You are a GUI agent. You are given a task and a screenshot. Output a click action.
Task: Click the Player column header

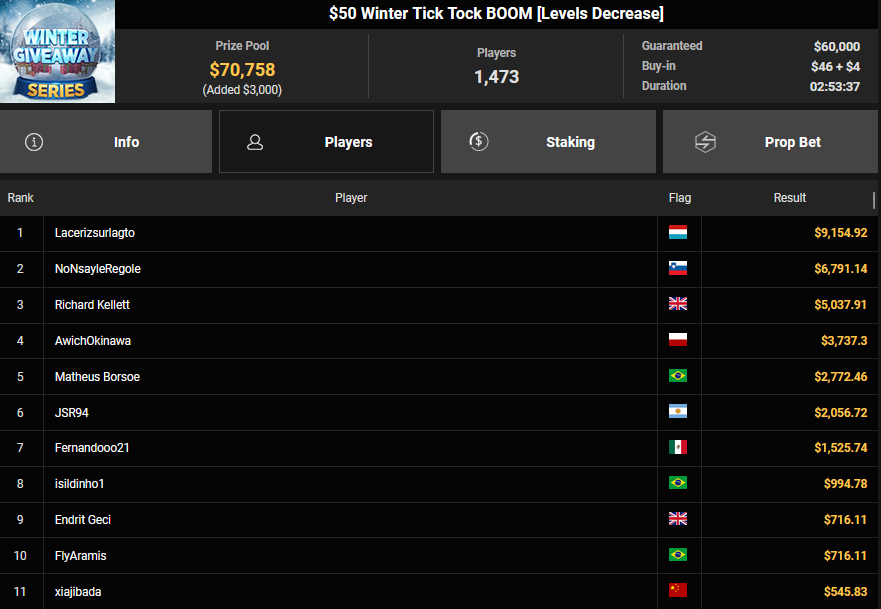coord(351,198)
